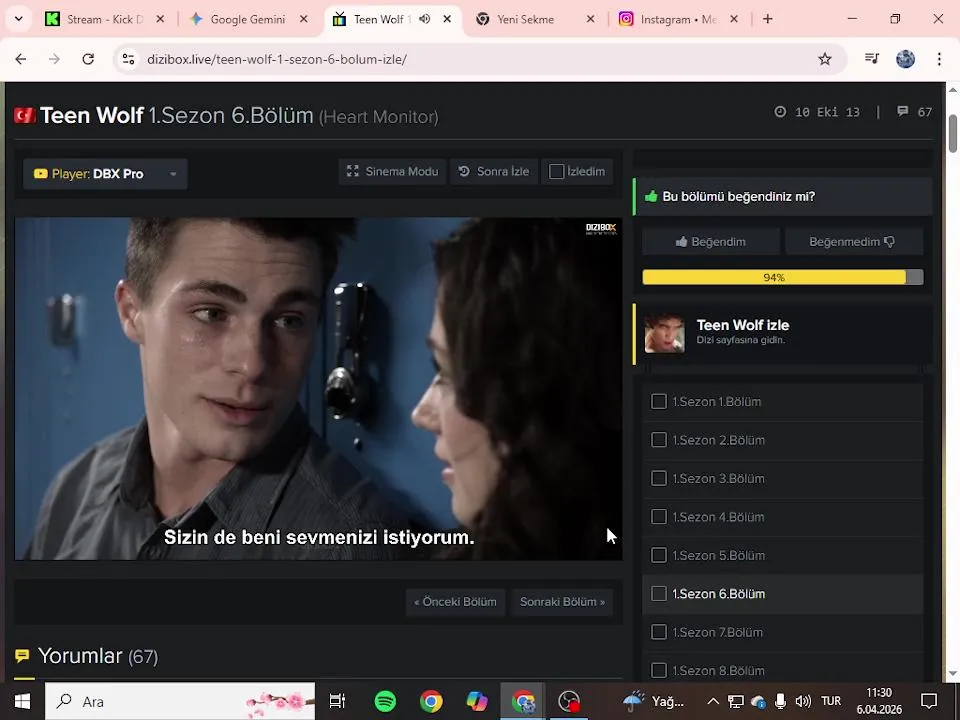
Task: Click the Teen Wolf series thumbnail
Action: pyautogui.click(x=664, y=334)
